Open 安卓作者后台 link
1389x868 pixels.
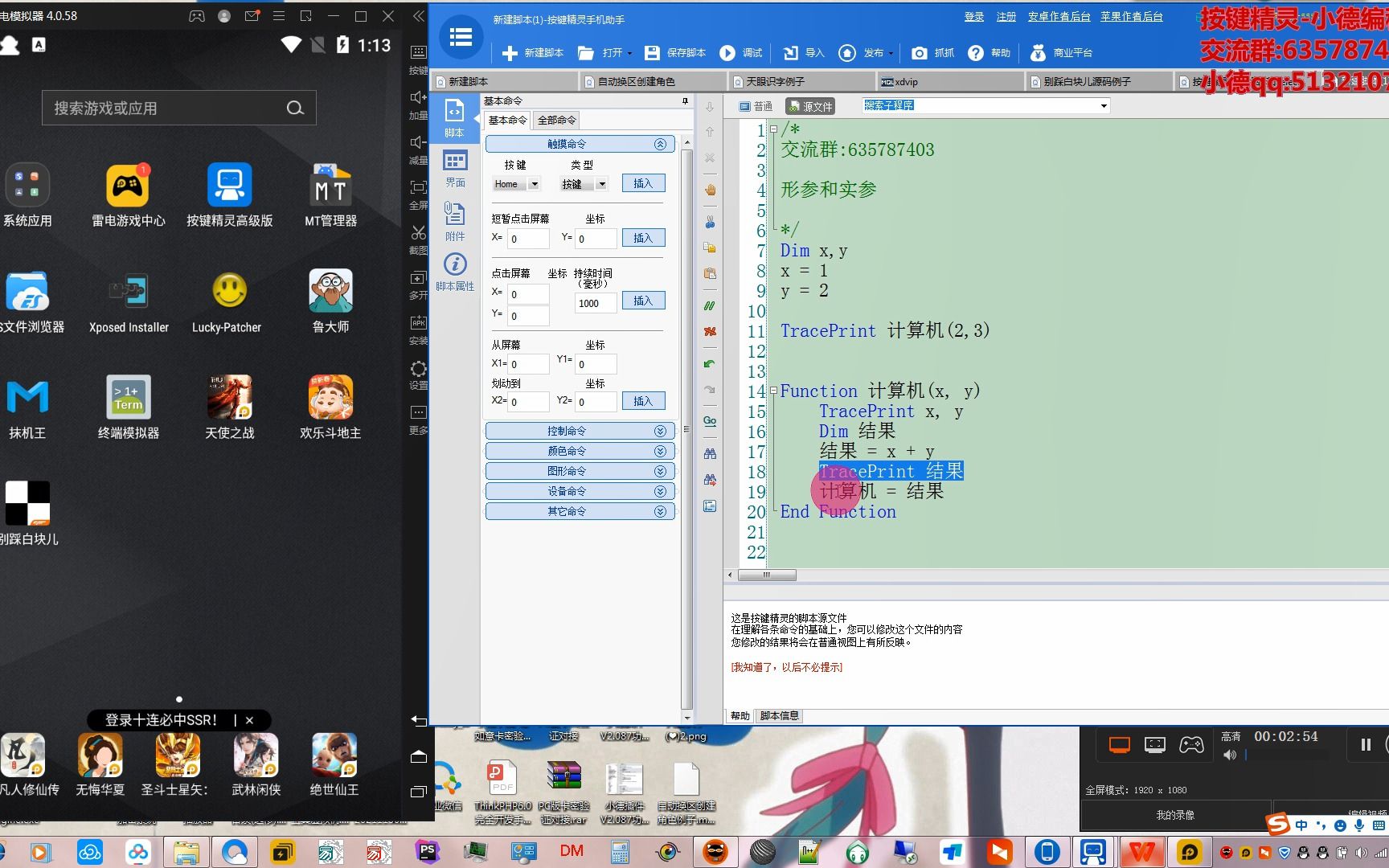(x=1059, y=16)
